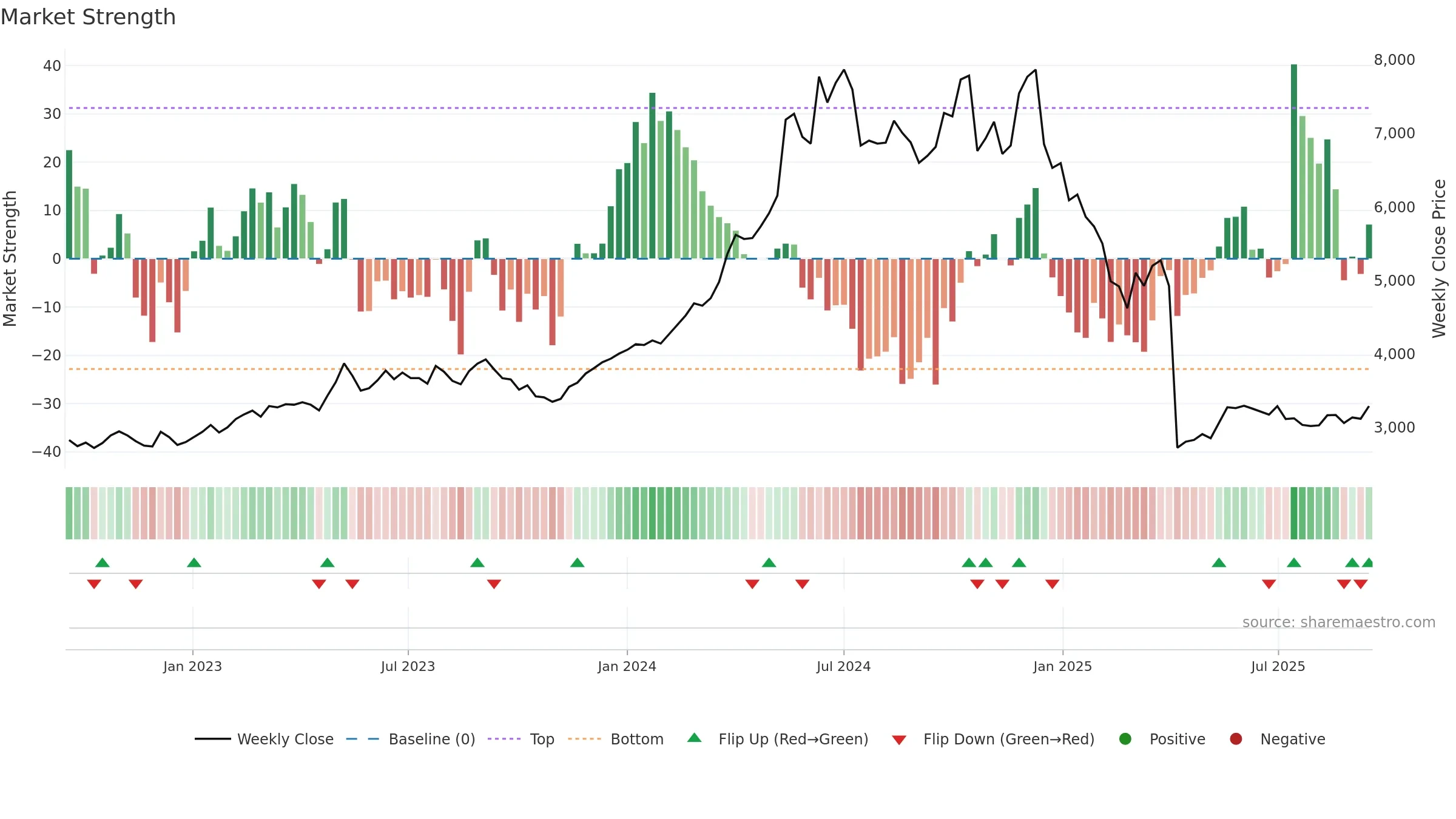Click the red Negative legend dot
The height and width of the screenshot is (819, 1456).
pos(1236,739)
